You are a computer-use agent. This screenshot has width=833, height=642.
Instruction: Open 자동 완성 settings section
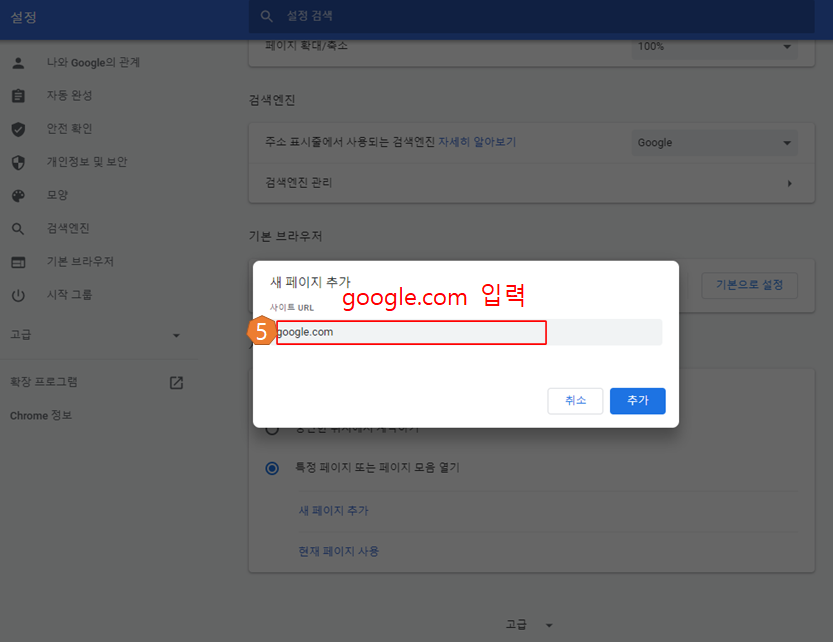coord(70,96)
